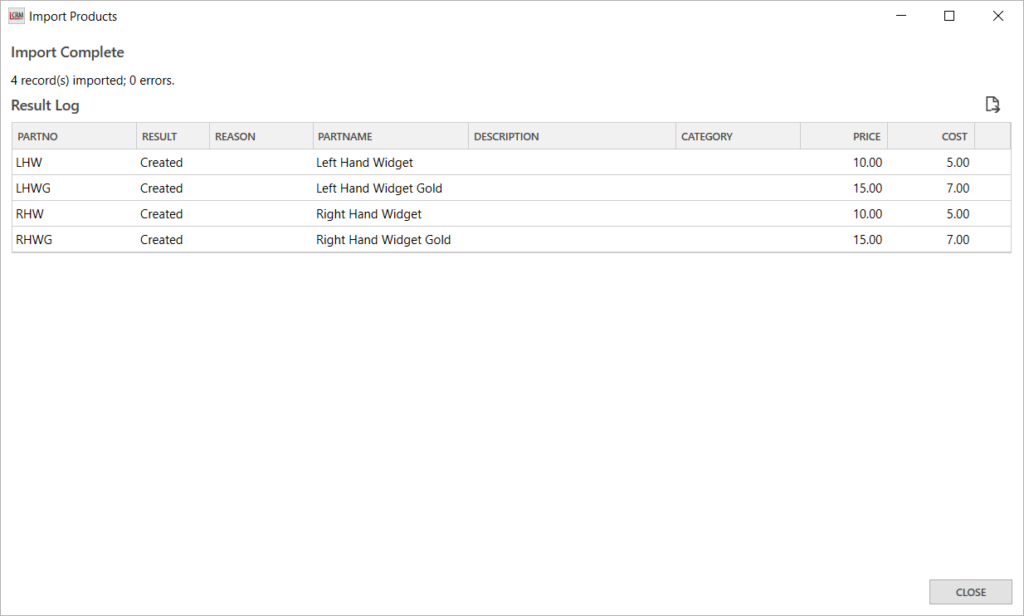Image resolution: width=1024 pixels, height=616 pixels.
Task: Maximize the Import Products window
Action: [949, 16]
